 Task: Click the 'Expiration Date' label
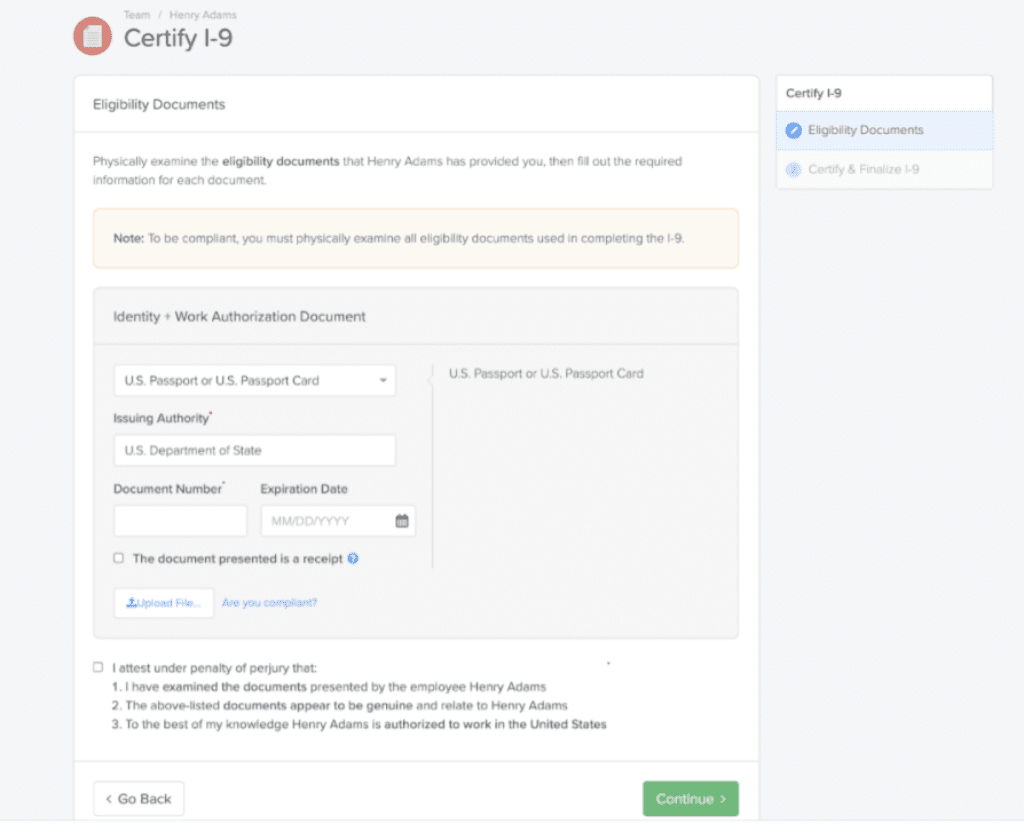click(304, 489)
